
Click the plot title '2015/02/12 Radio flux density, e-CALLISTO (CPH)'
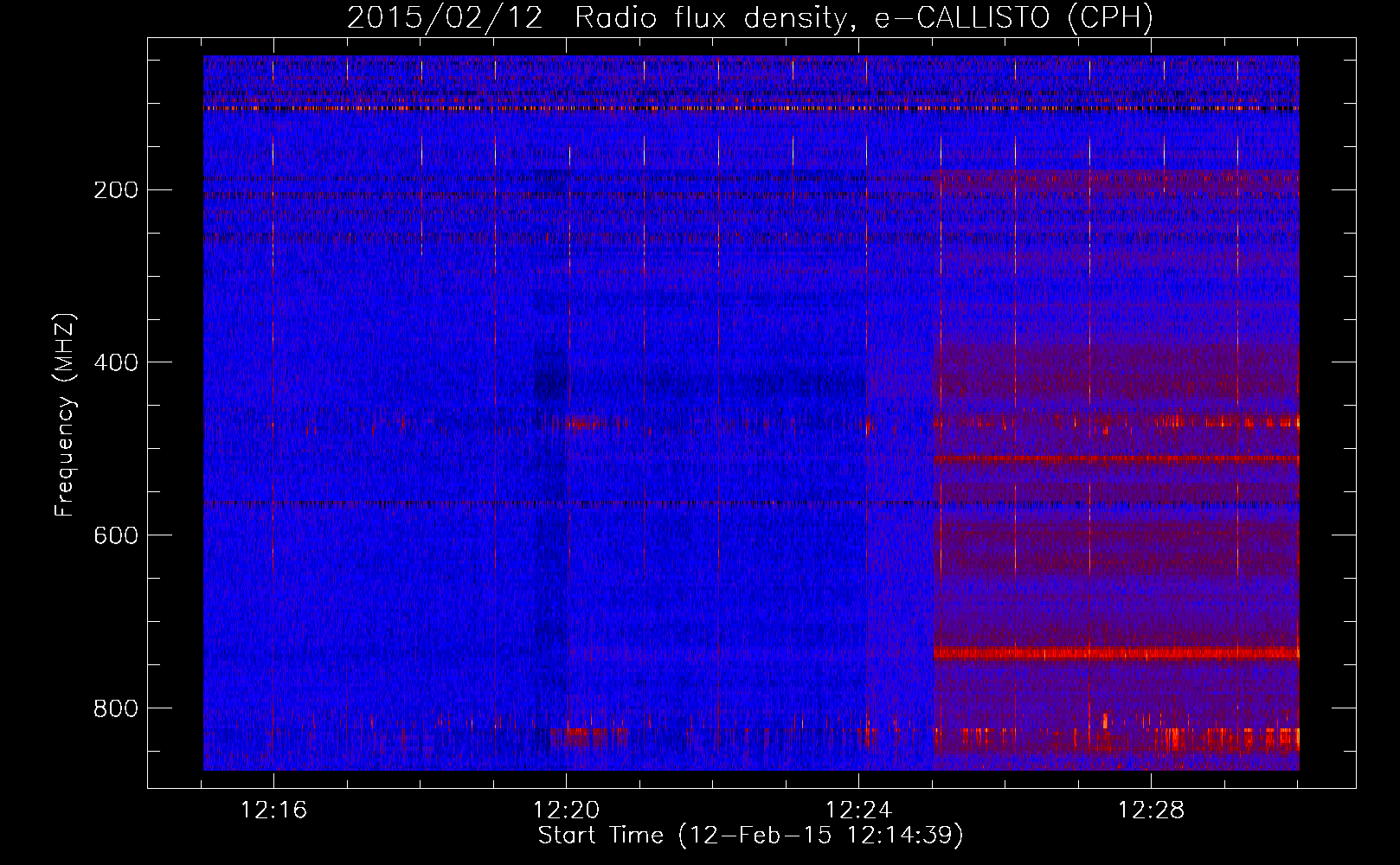[750, 17]
